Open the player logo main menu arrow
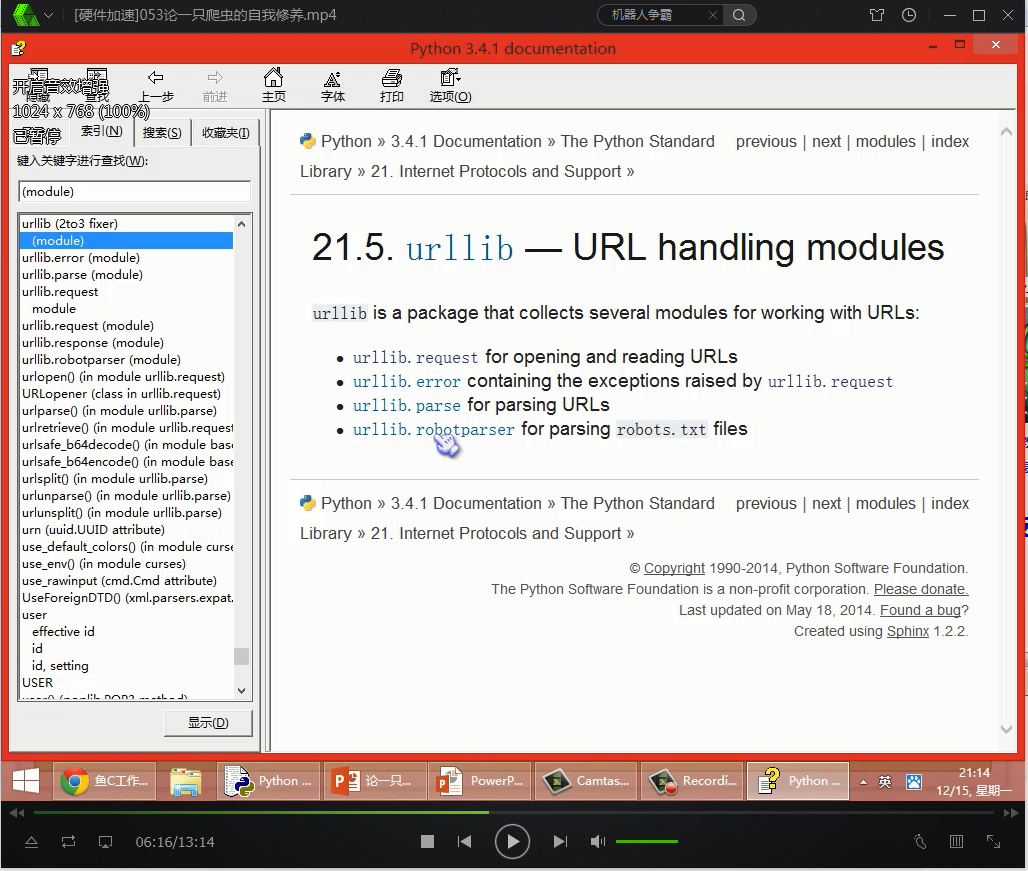 [50, 15]
